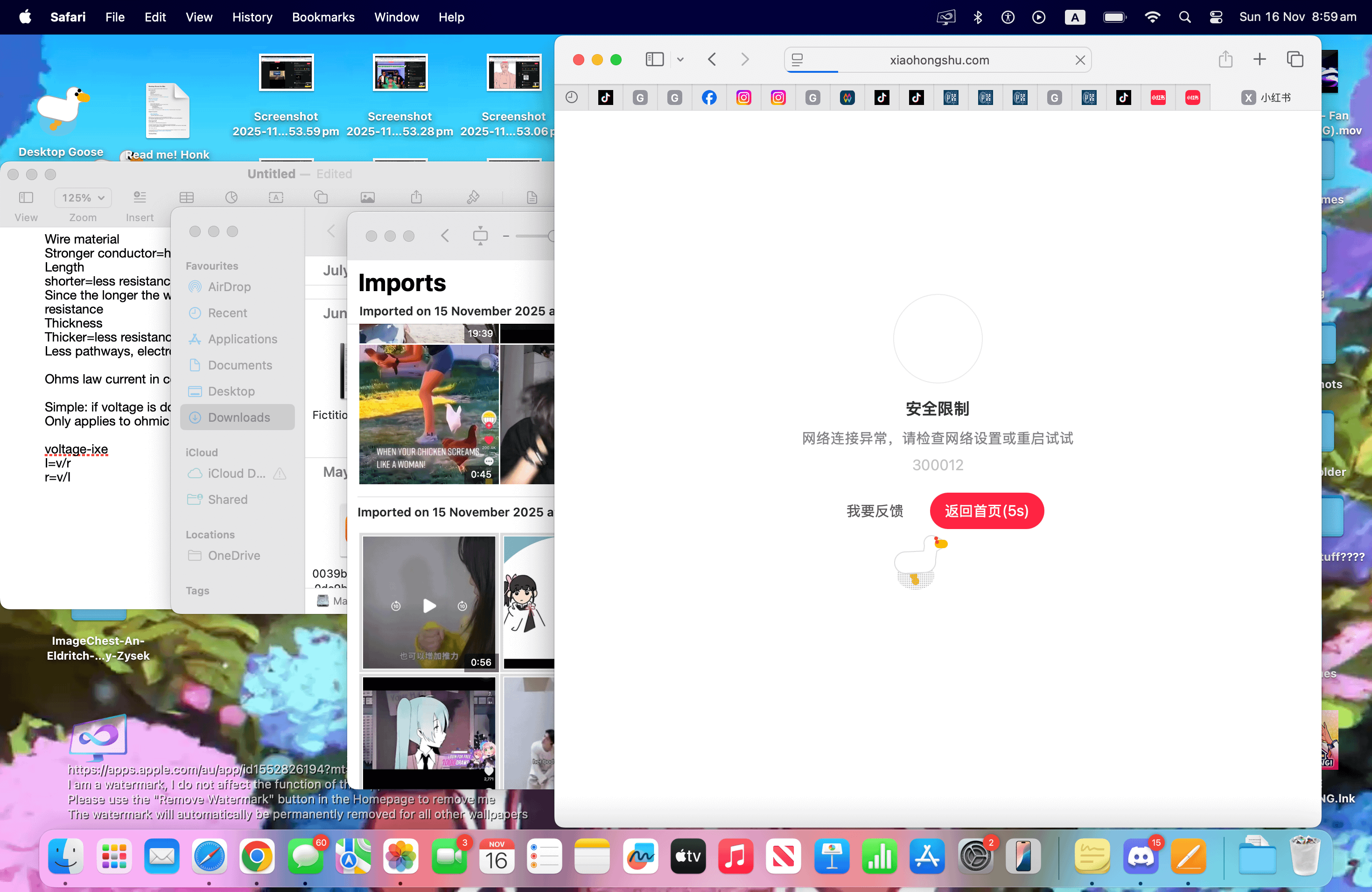Toggle the Safari sidebar button

tap(654, 59)
